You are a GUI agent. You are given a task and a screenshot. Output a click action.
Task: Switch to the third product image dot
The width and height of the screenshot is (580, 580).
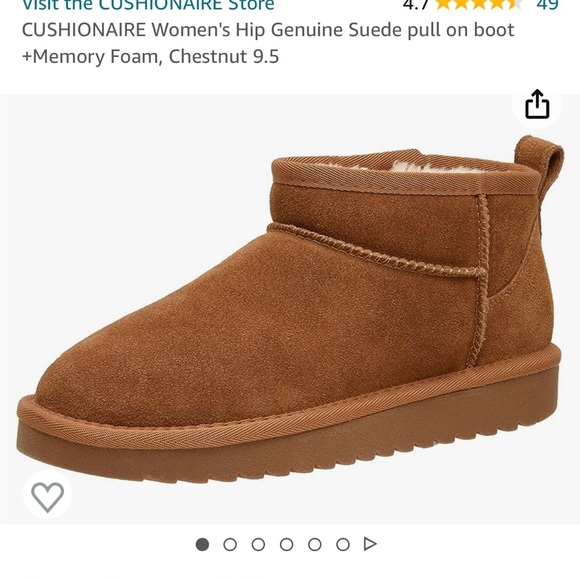coord(258,544)
